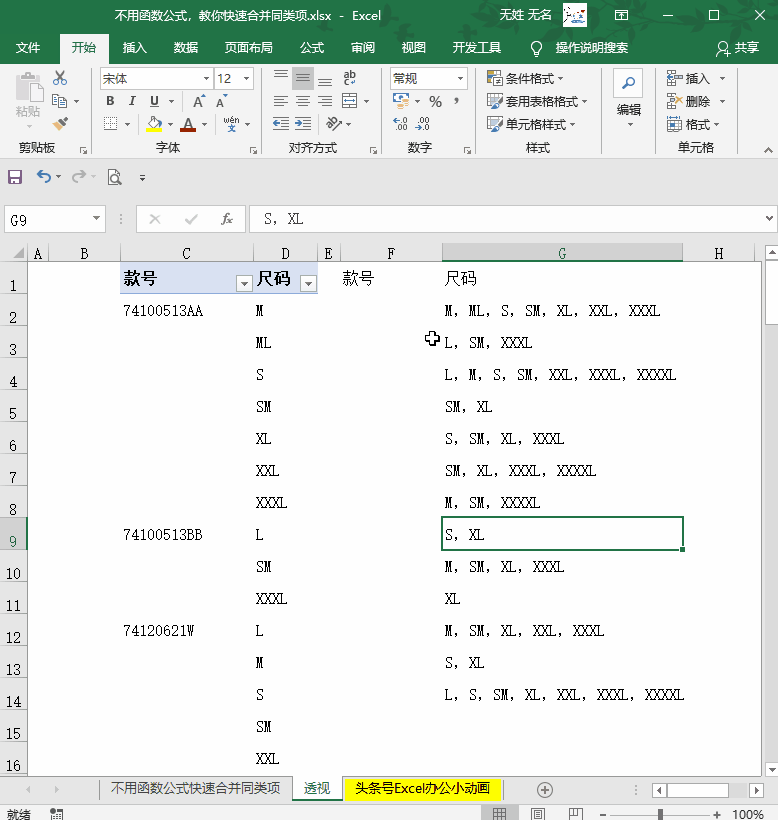Apply red font color A
778x820 pixels.
(188, 124)
